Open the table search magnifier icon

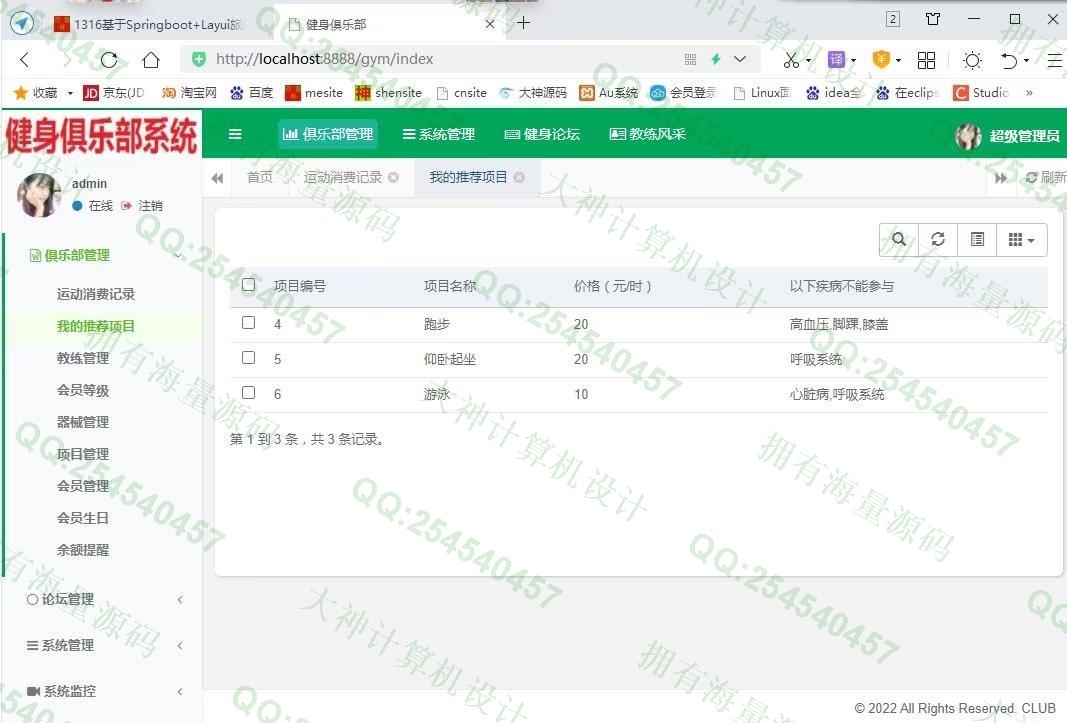point(899,240)
